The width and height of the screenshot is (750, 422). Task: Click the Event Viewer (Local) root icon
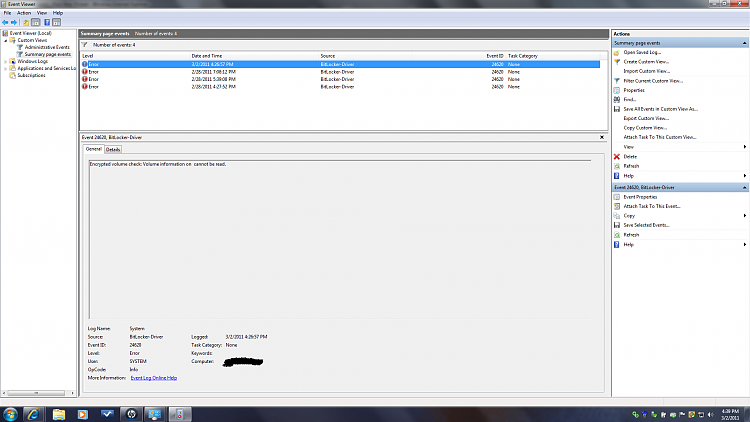click(5, 33)
